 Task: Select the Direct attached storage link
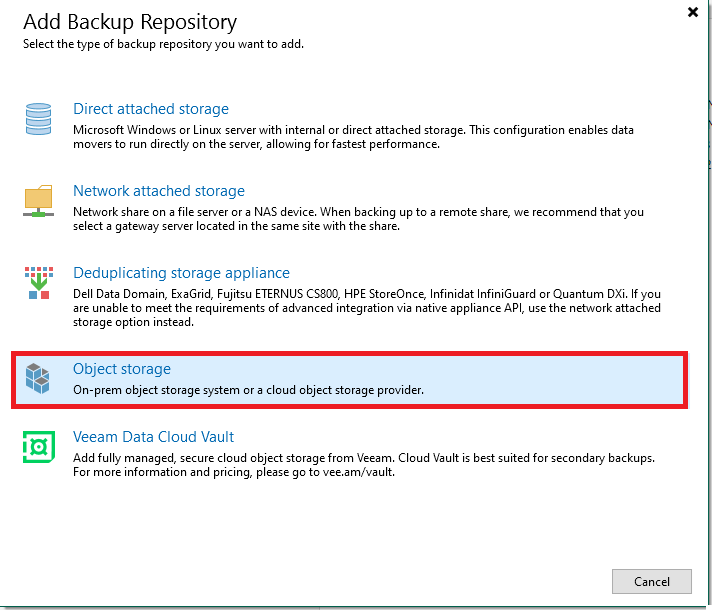[151, 109]
